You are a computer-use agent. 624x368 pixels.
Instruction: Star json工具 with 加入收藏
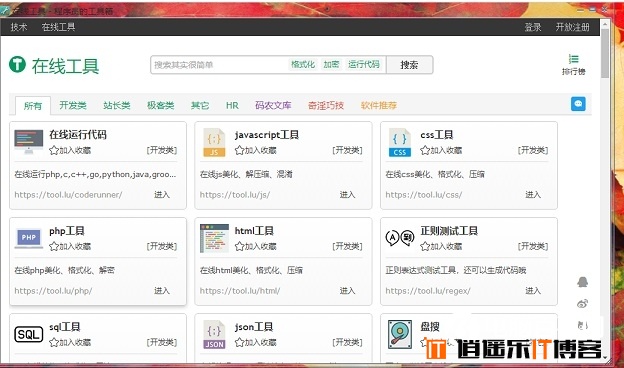pyautogui.click(x=255, y=343)
